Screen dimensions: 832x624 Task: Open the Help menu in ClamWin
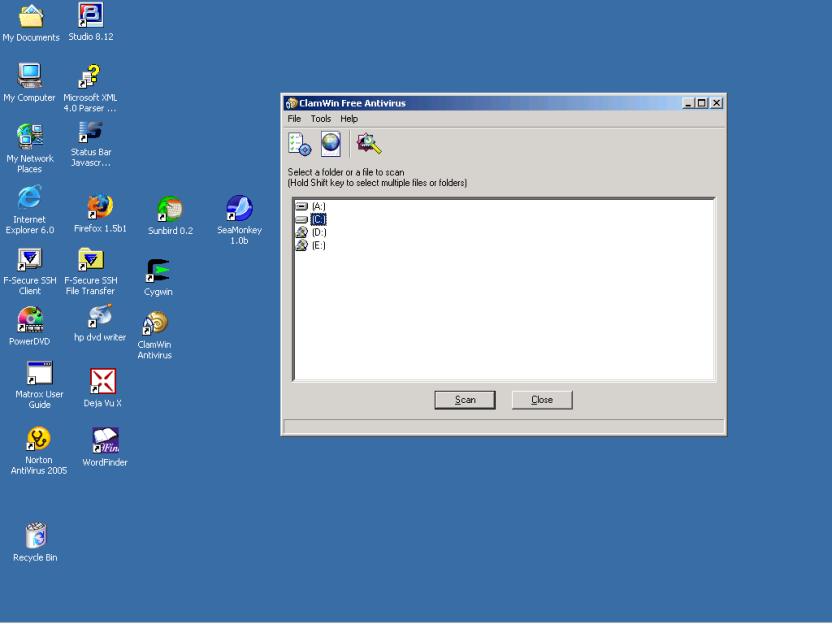(x=349, y=119)
